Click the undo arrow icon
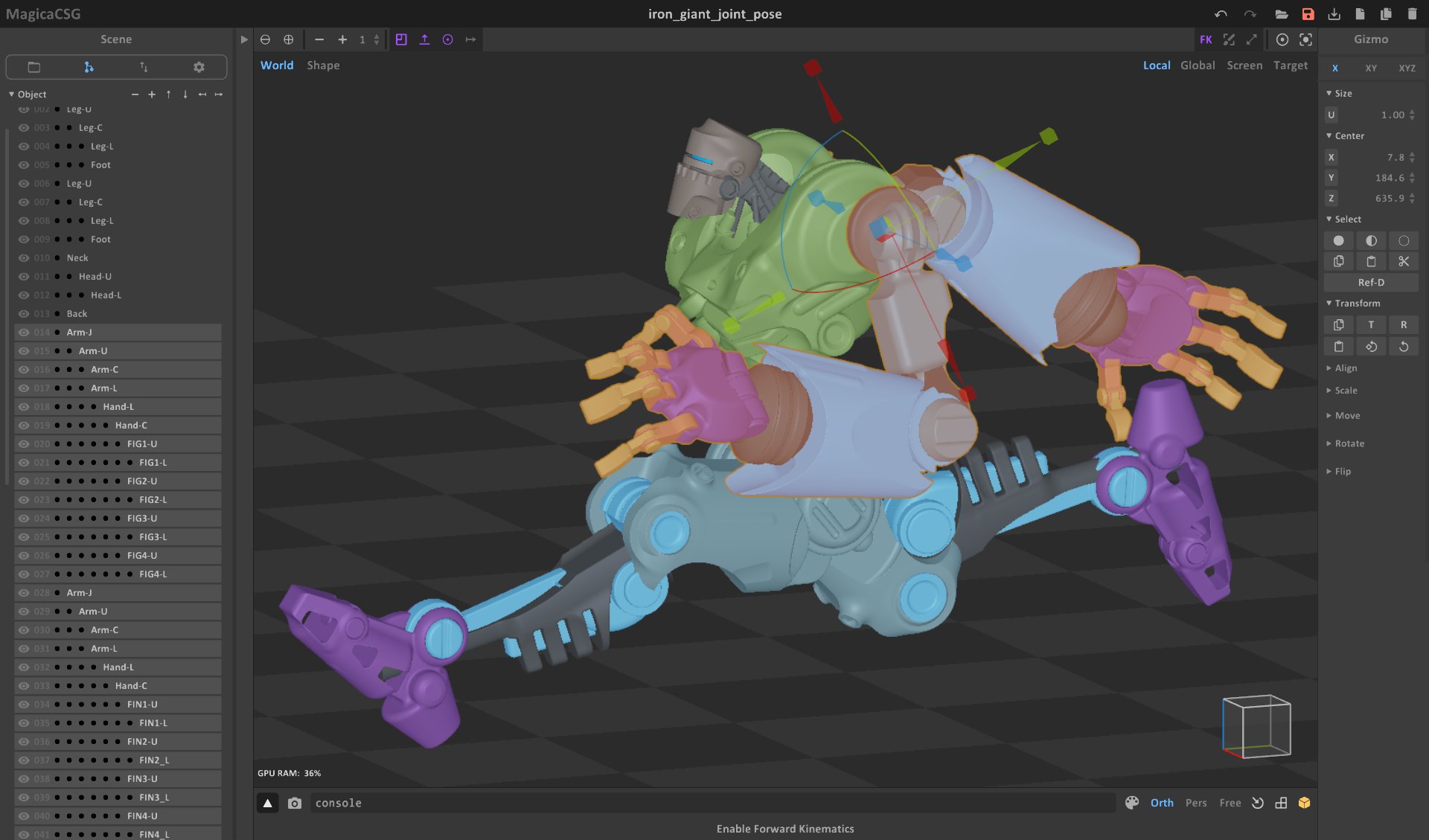This screenshot has width=1429, height=840. [x=1221, y=14]
